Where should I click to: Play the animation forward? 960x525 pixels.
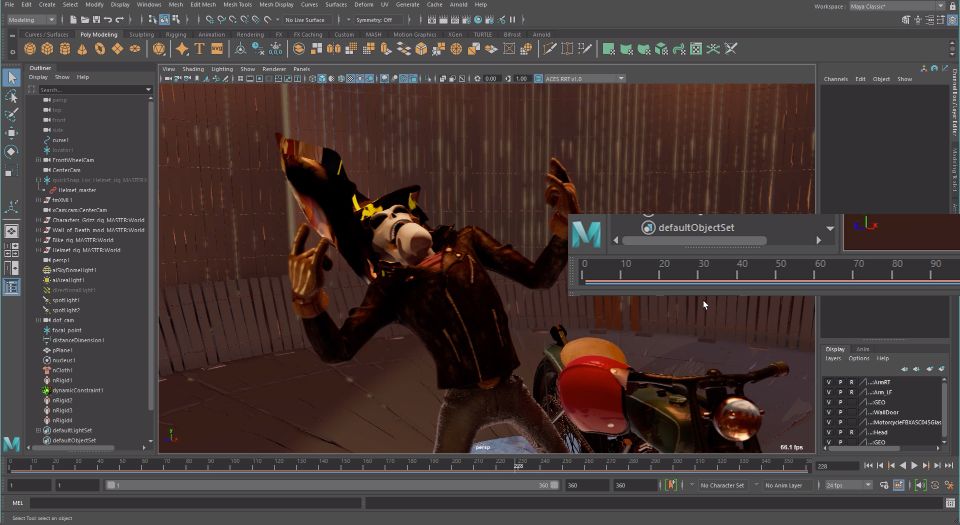click(914, 466)
